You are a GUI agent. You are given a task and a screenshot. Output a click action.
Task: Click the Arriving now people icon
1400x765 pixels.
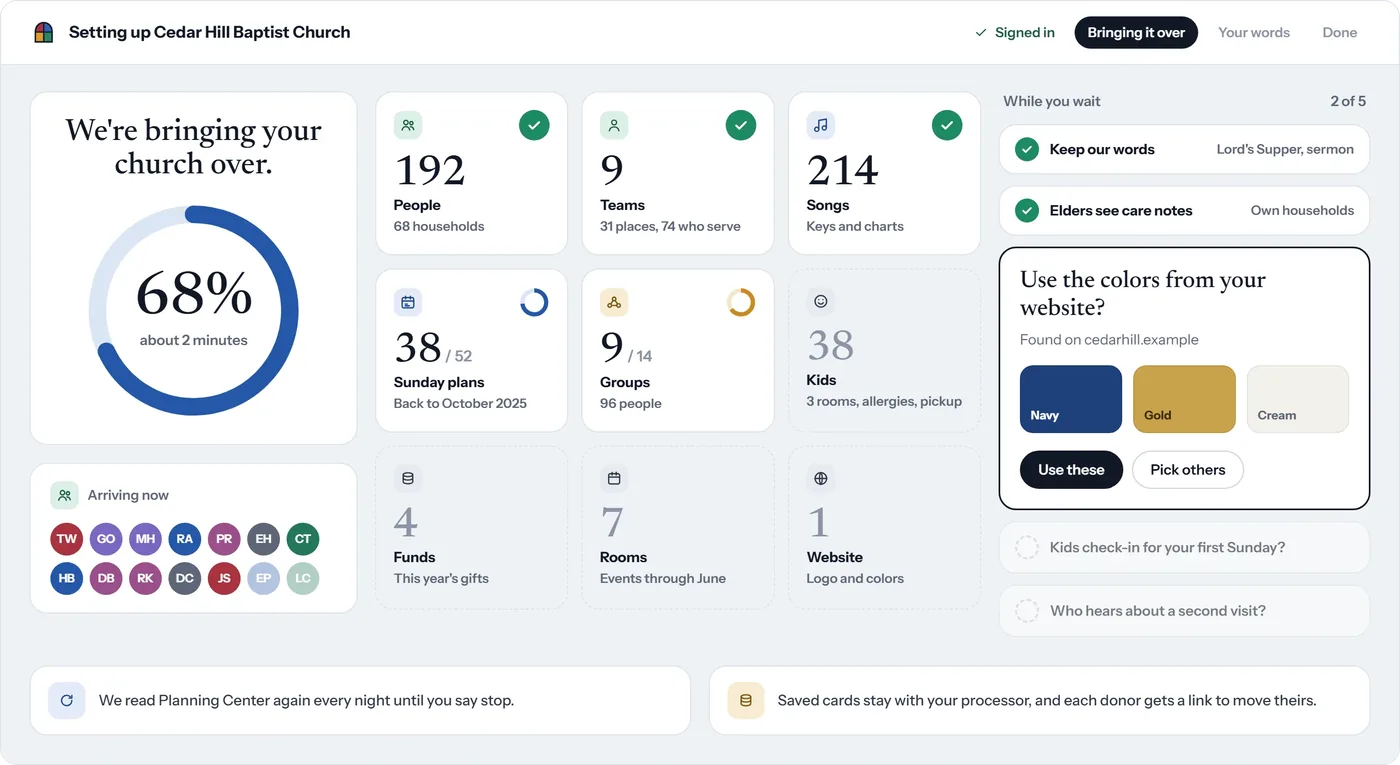point(65,495)
